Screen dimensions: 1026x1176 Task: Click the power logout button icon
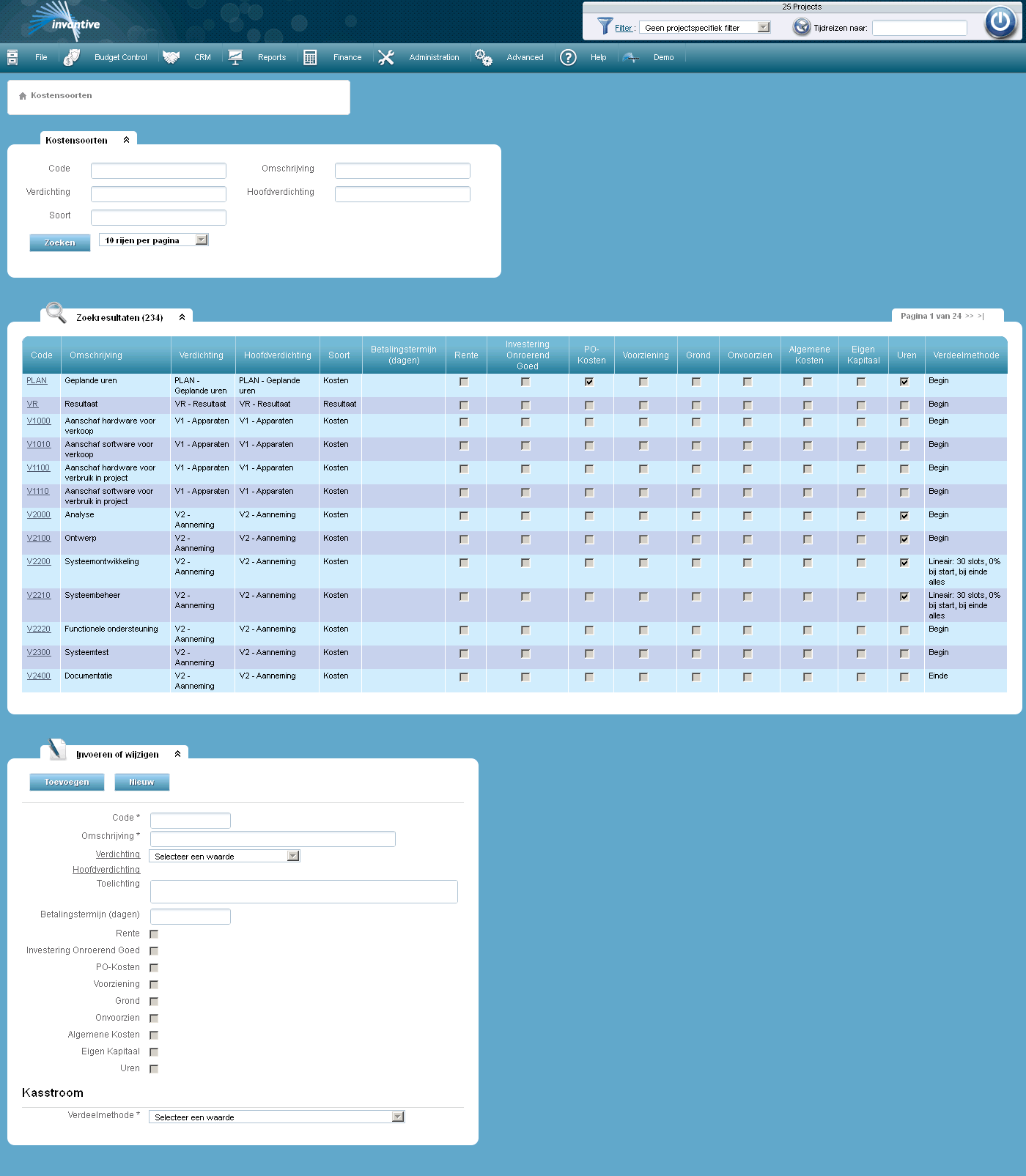1000,22
